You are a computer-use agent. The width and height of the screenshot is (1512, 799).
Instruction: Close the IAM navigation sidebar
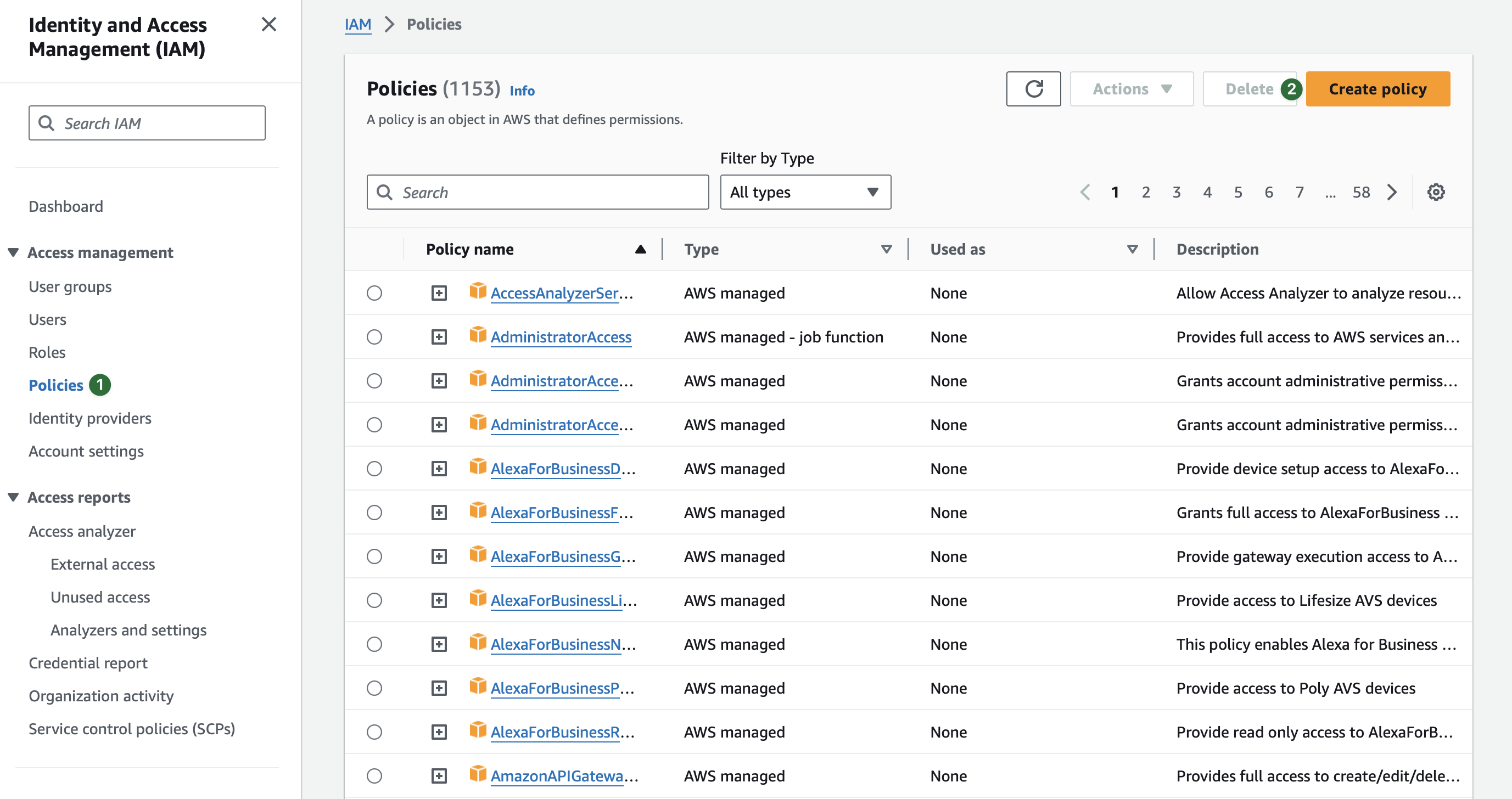click(x=269, y=25)
